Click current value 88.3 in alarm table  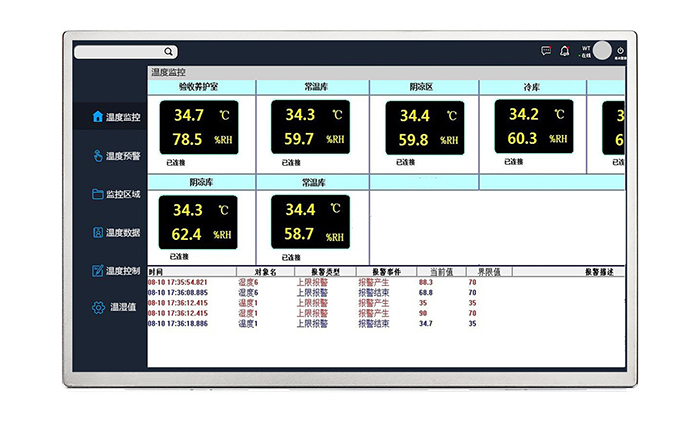(426, 283)
